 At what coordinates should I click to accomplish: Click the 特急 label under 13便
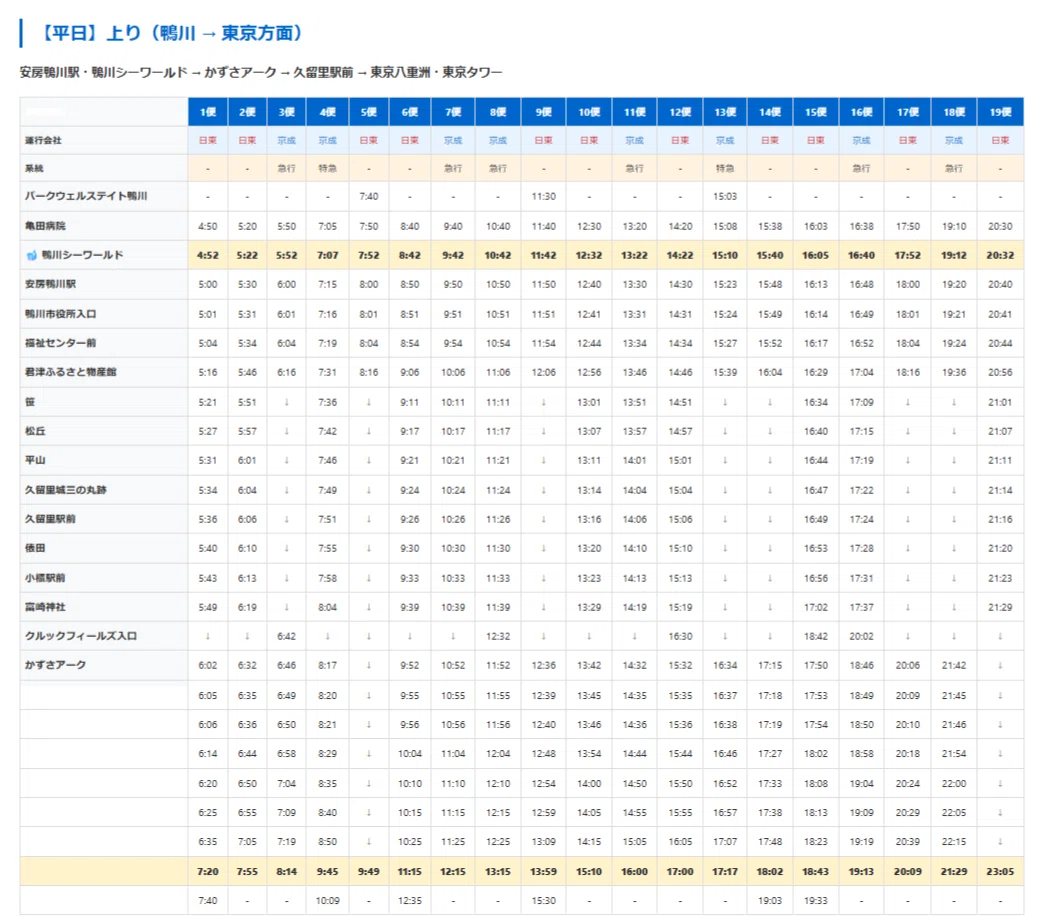click(725, 169)
